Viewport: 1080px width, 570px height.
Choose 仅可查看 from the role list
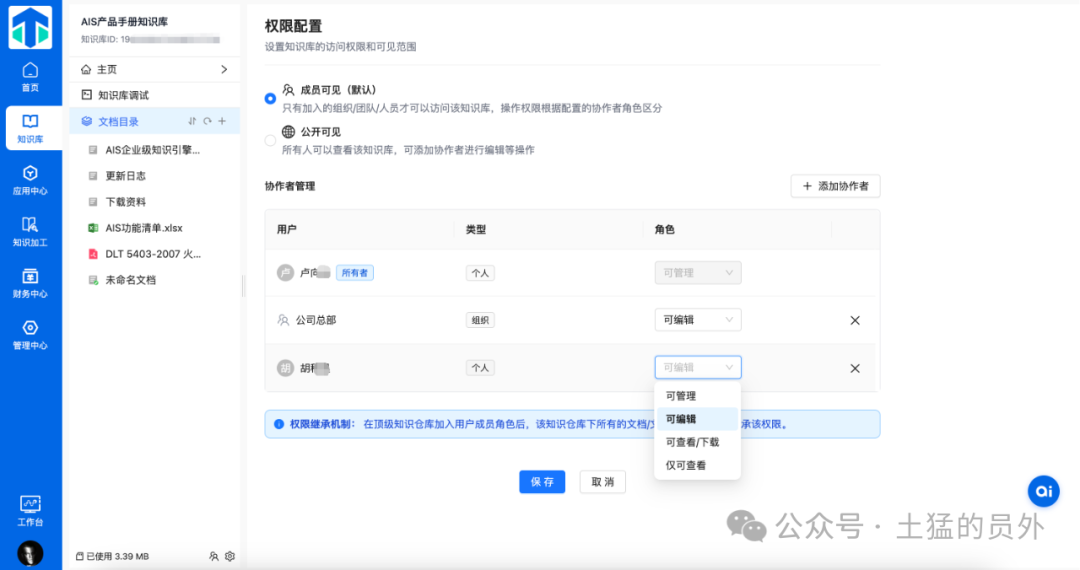point(697,465)
